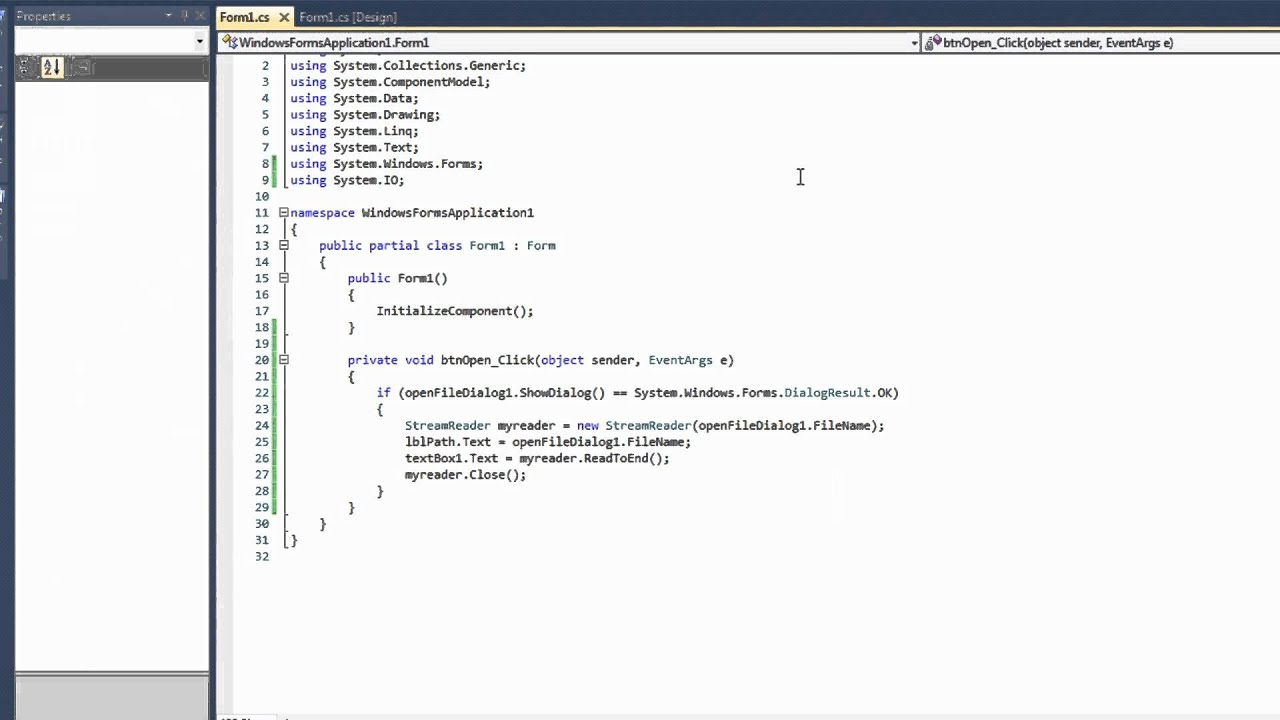The width and height of the screenshot is (1280, 720).
Task: Select the Alphabetical sort icon in Properties
Action: (52, 67)
